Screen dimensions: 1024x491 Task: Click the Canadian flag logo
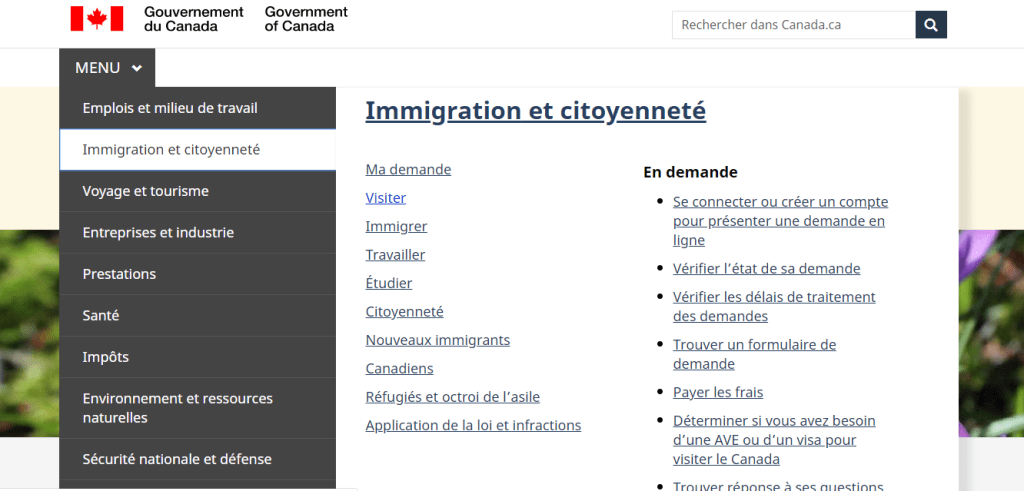97,19
